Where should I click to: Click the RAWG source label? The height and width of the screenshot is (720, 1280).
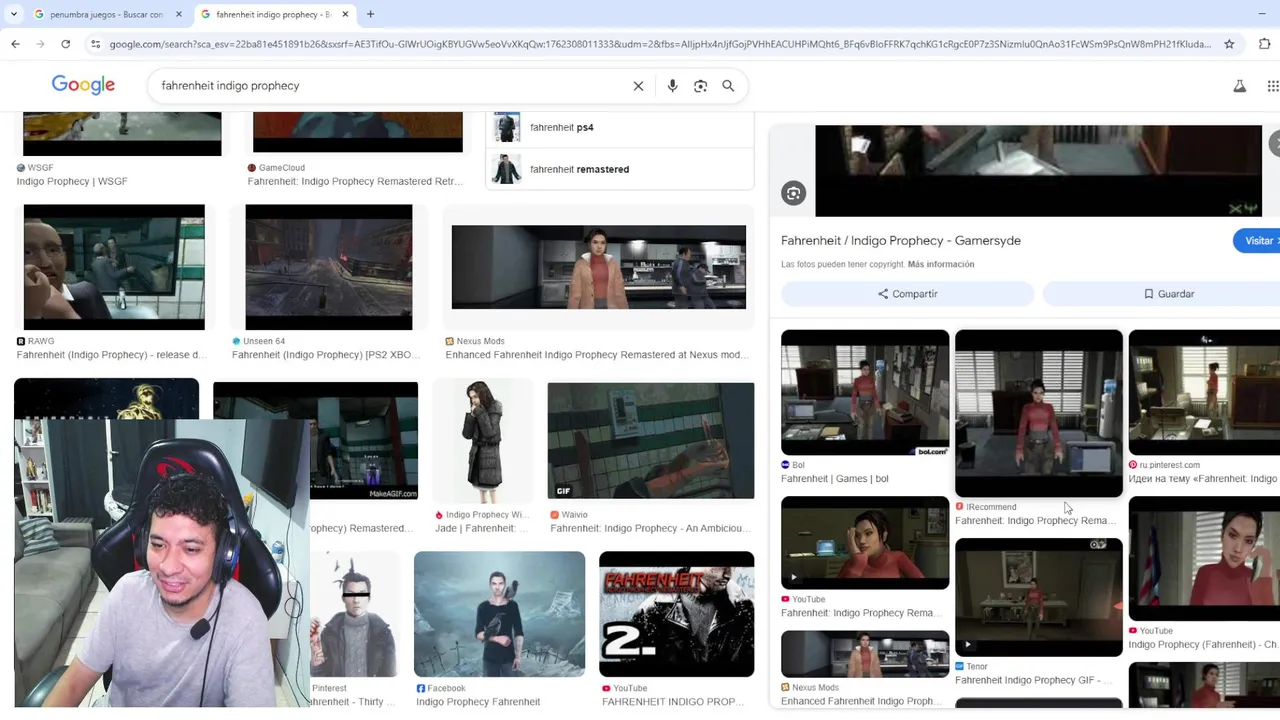[35, 341]
